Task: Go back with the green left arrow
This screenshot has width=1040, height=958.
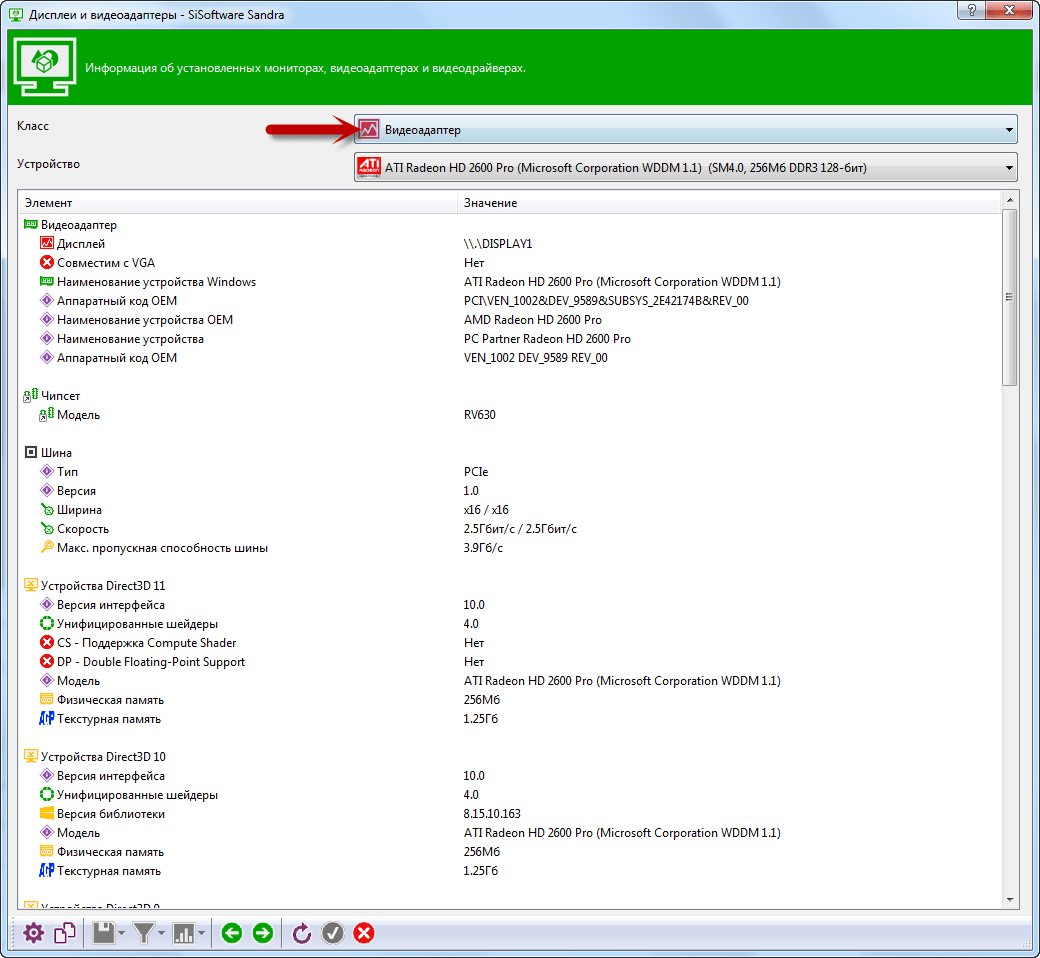Action: [x=232, y=933]
